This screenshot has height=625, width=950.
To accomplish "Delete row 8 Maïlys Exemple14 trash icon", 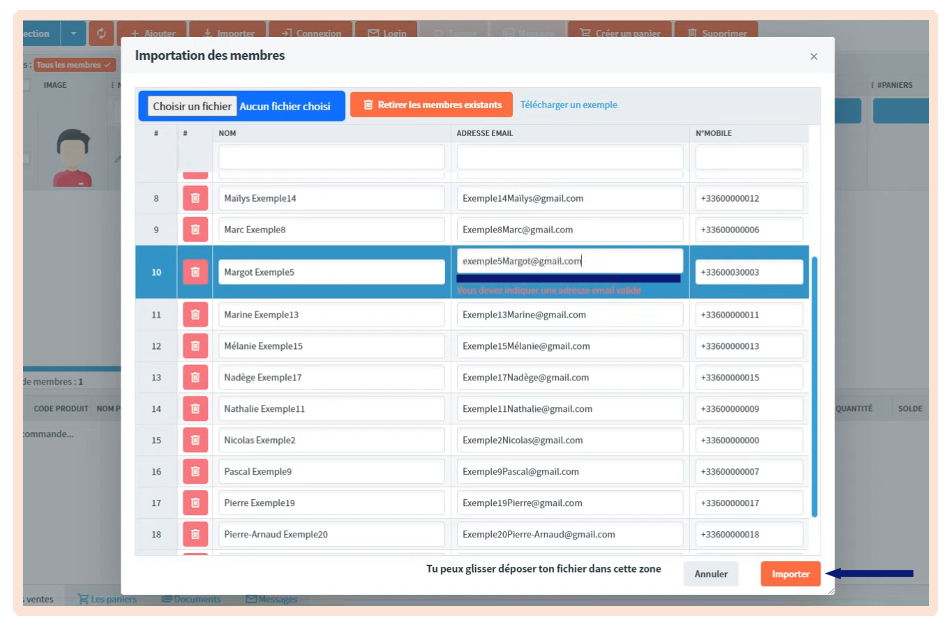I will click(195, 198).
